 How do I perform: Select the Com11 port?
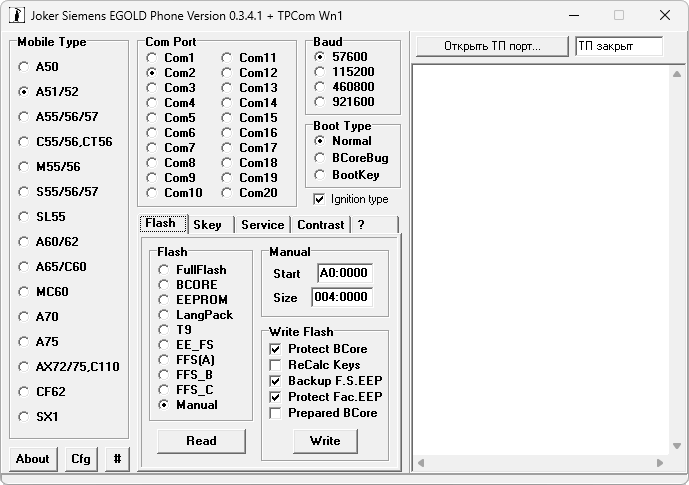249,58
